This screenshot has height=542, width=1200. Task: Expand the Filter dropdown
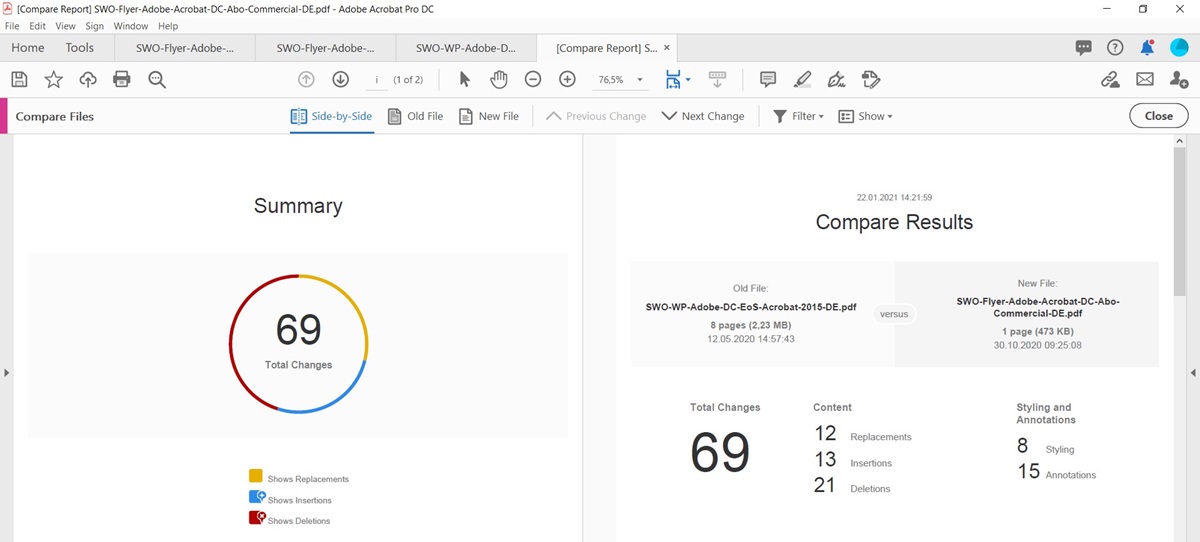(798, 116)
